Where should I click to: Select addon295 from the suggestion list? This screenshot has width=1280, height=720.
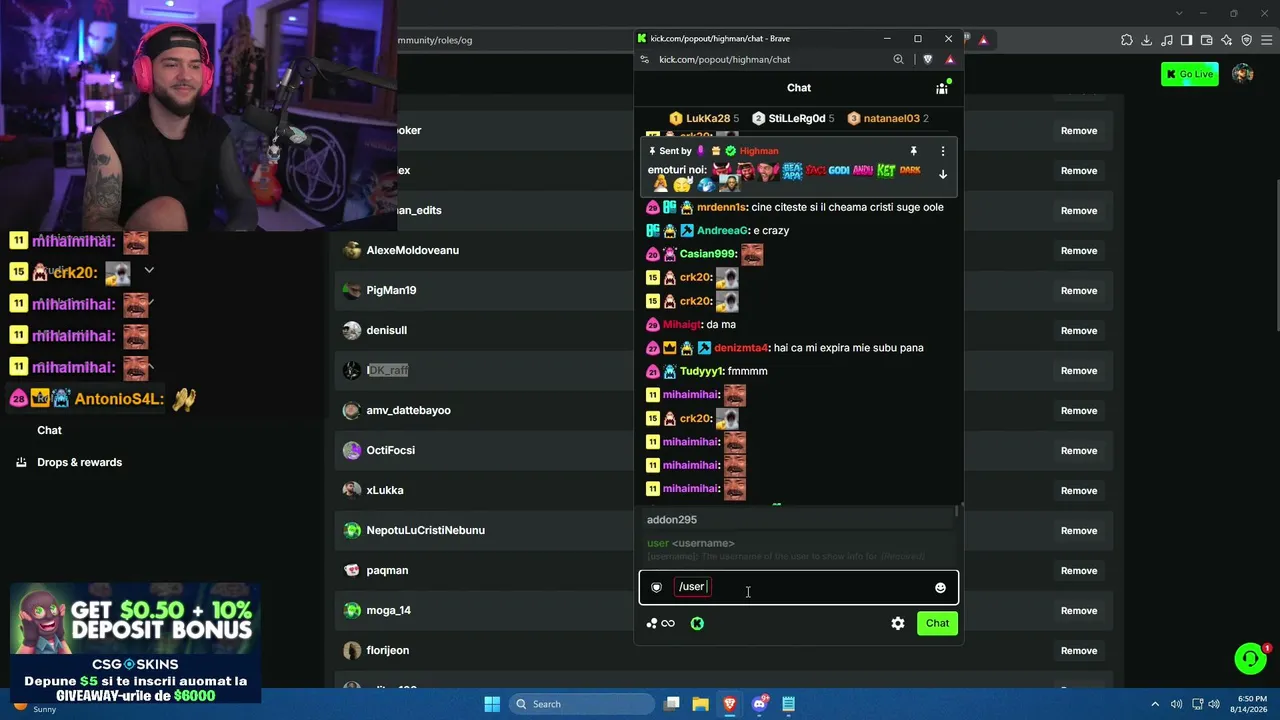pyautogui.click(x=798, y=520)
